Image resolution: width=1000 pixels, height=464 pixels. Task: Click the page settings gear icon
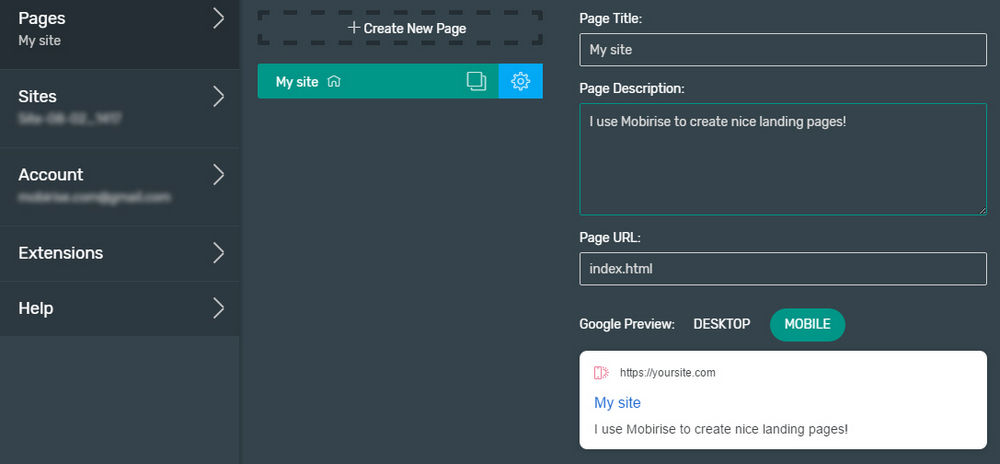coord(520,82)
